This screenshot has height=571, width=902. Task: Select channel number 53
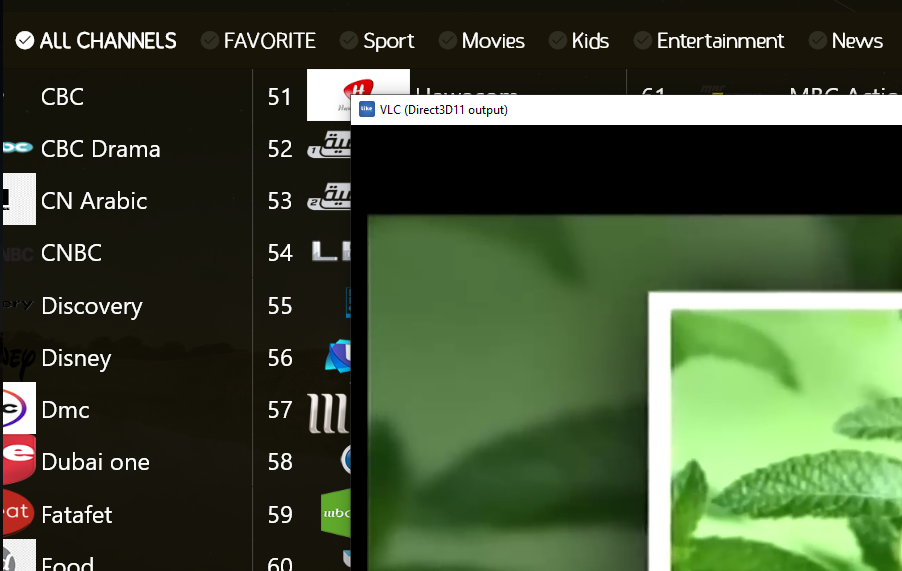tap(280, 201)
